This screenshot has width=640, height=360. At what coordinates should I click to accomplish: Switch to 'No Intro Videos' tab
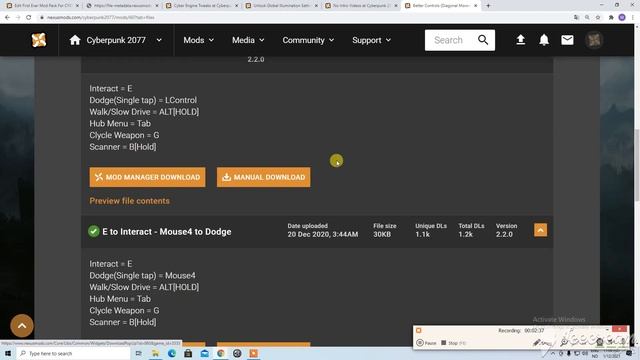pyautogui.click(x=361, y=6)
